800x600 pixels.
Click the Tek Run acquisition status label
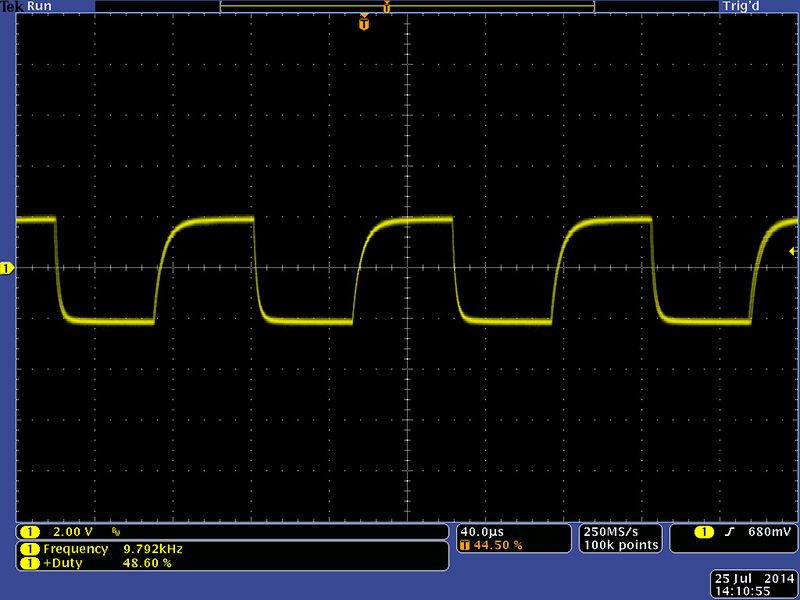click(26, 6)
